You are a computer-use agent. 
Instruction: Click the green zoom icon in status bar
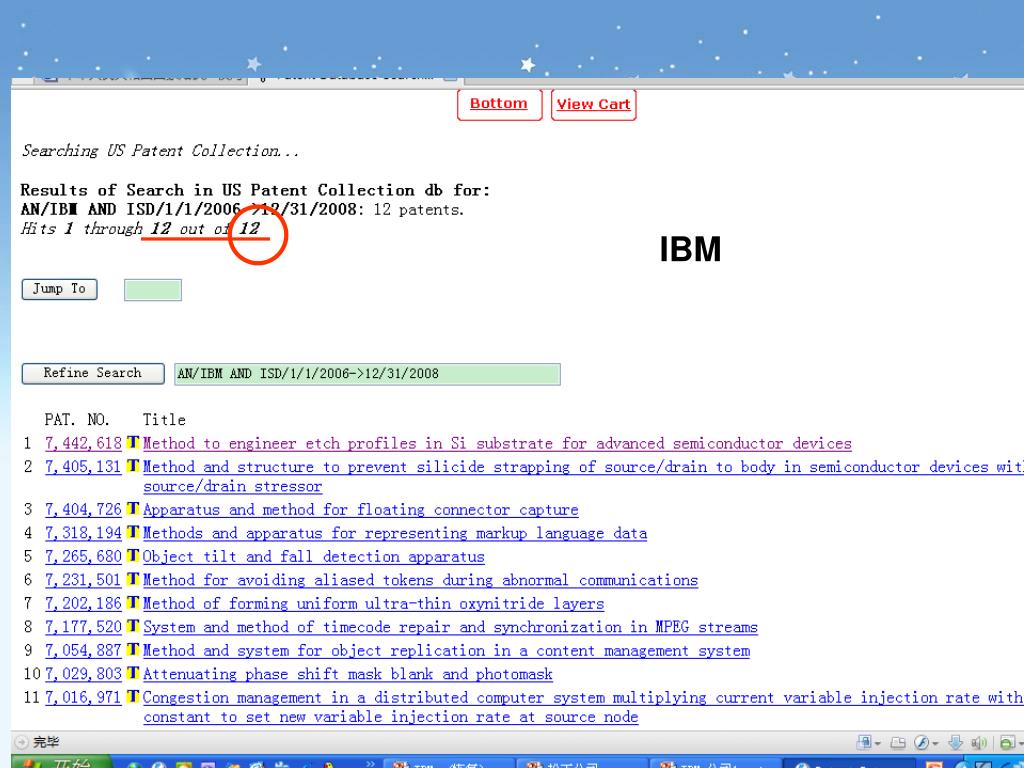coord(1008,743)
